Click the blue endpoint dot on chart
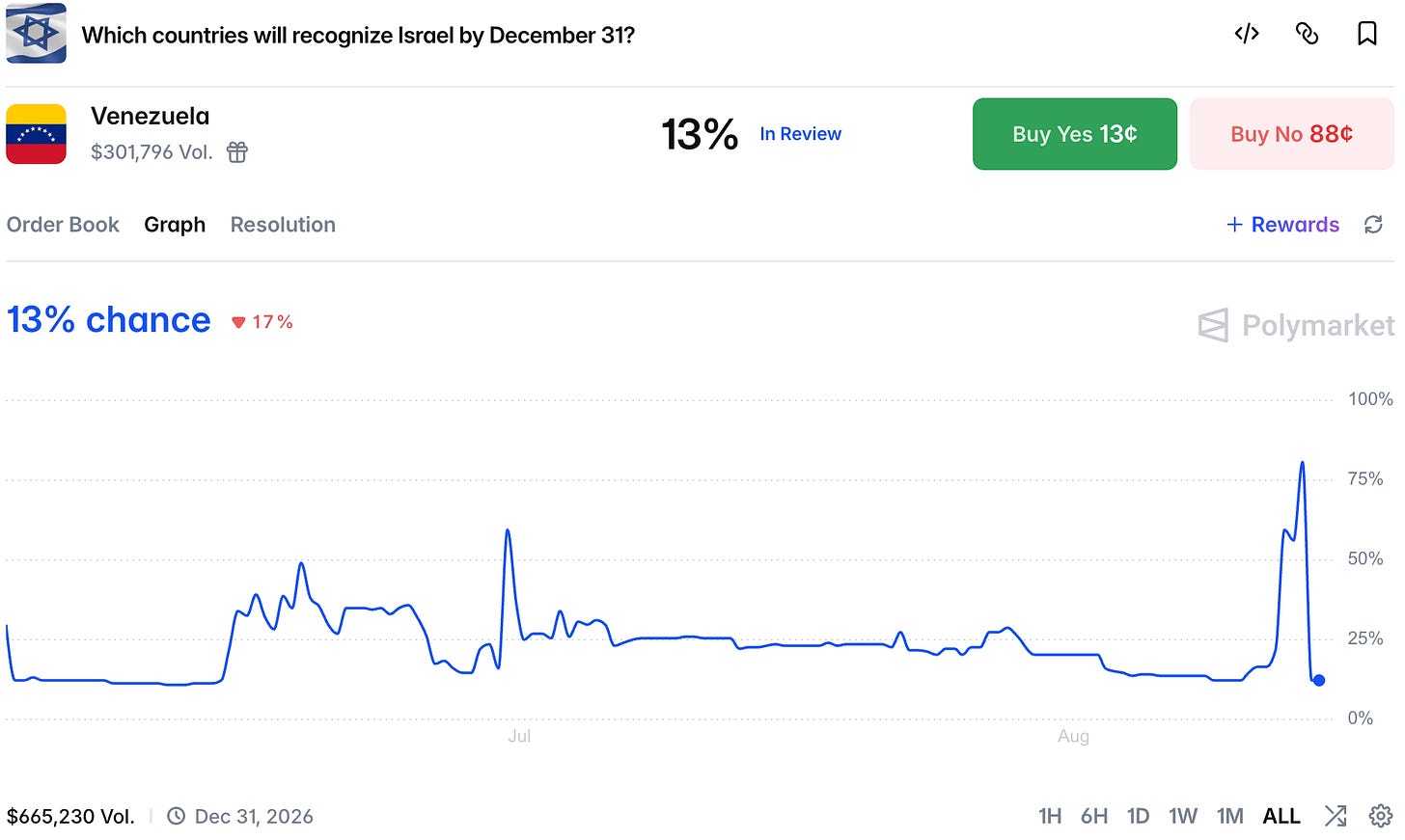 pos(1319,680)
